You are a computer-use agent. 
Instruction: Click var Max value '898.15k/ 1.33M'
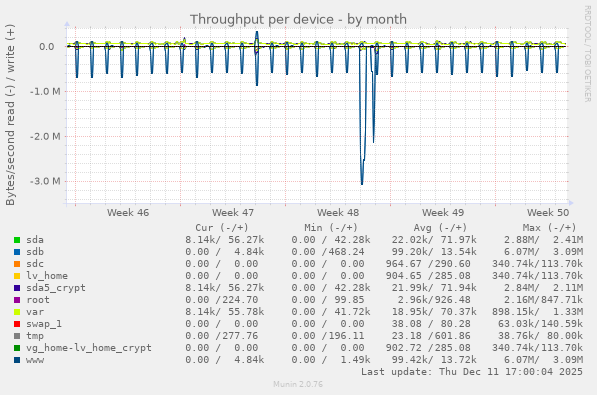[x=537, y=312]
